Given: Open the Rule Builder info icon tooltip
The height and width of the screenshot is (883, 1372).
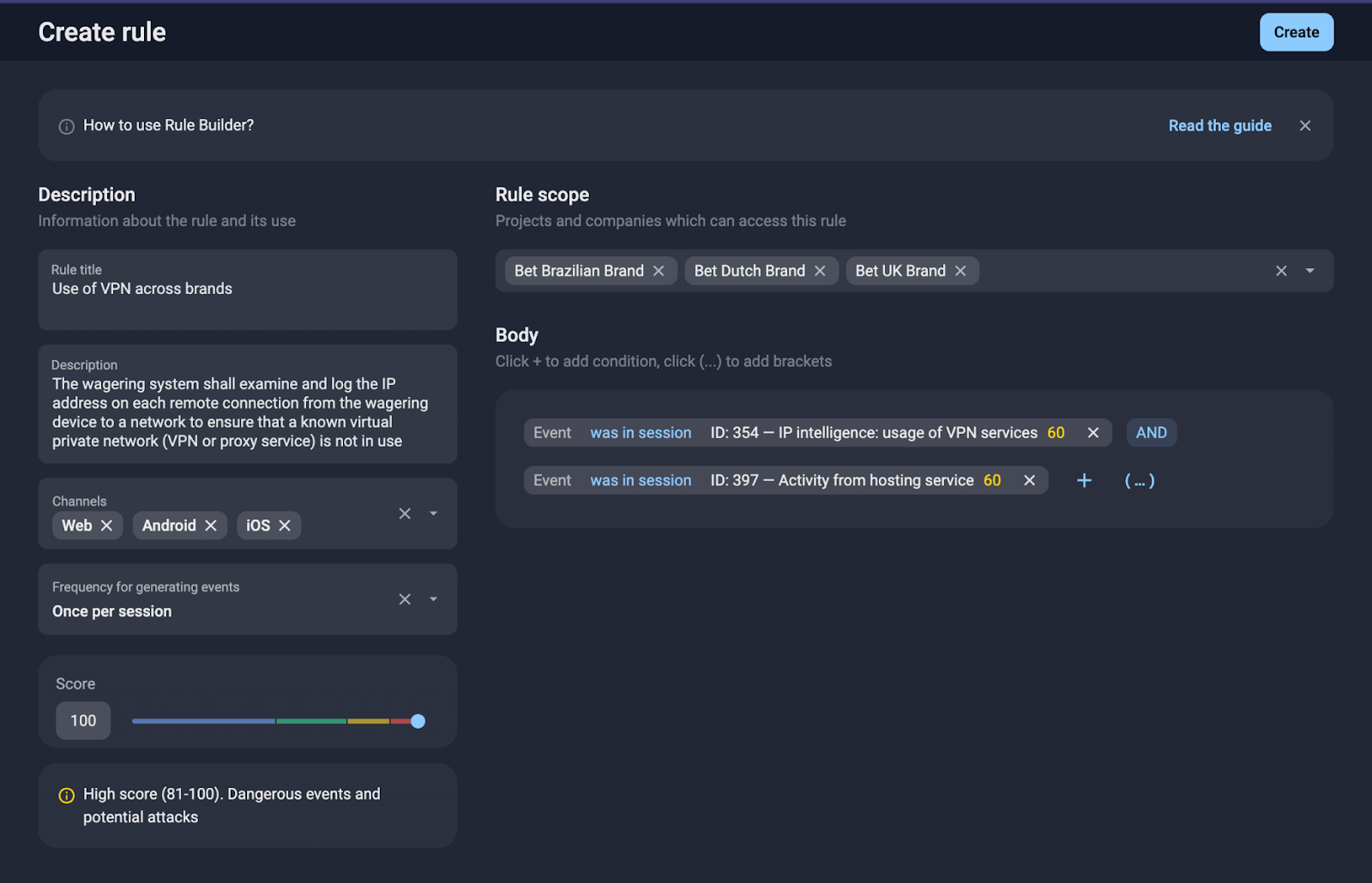Looking at the screenshot, I should coord(66,125).
